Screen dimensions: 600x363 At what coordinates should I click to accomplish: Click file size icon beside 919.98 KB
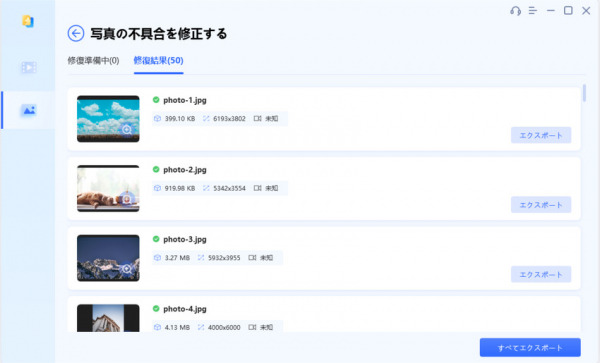[x=157, y=188]
